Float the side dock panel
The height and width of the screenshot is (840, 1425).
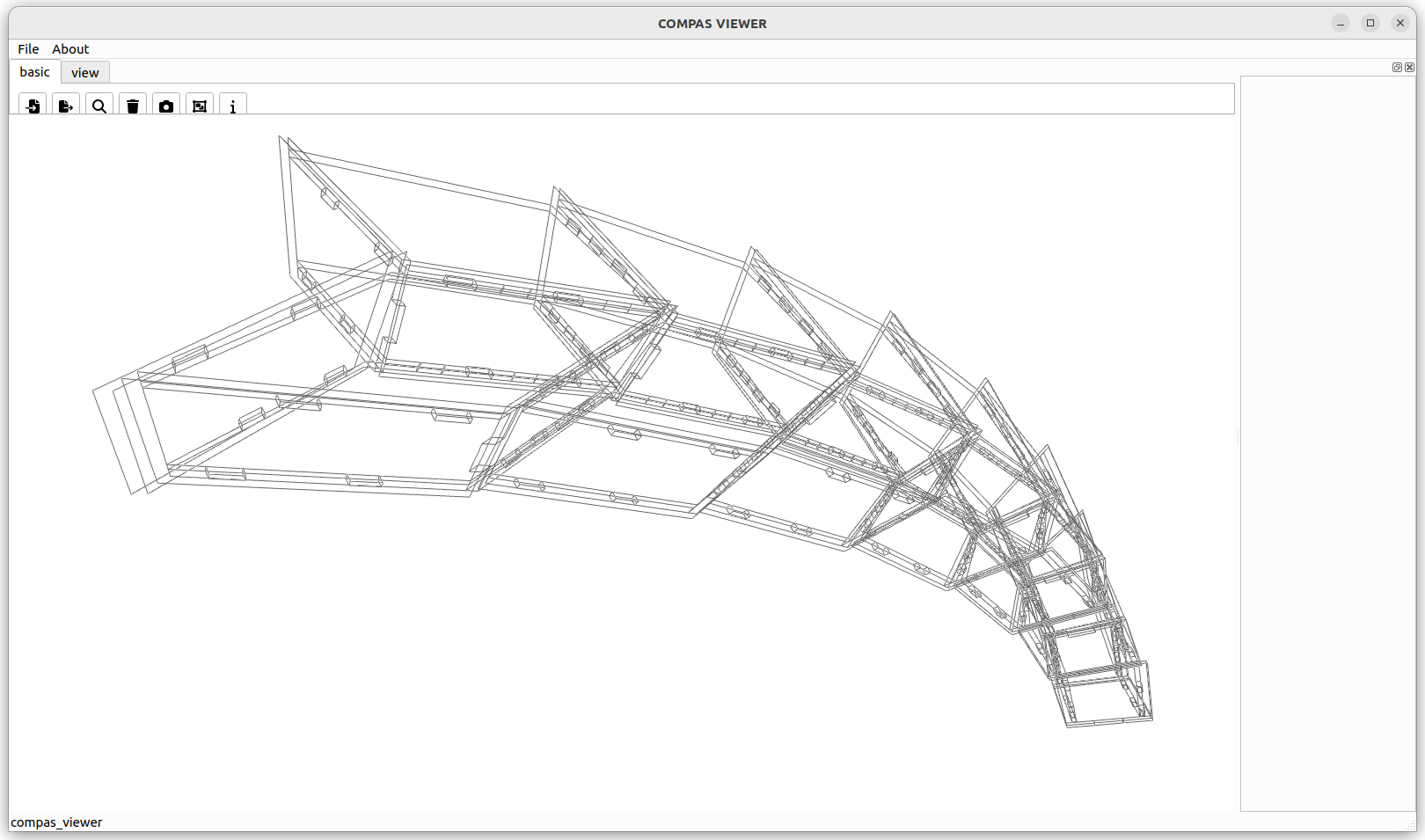click(1397, 68)
